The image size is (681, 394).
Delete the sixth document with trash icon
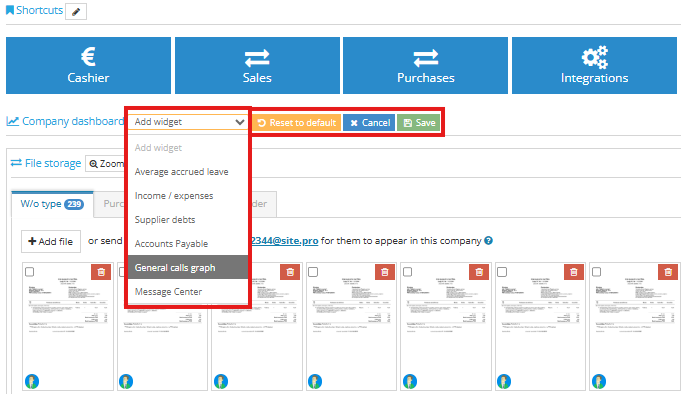(574, 272)
